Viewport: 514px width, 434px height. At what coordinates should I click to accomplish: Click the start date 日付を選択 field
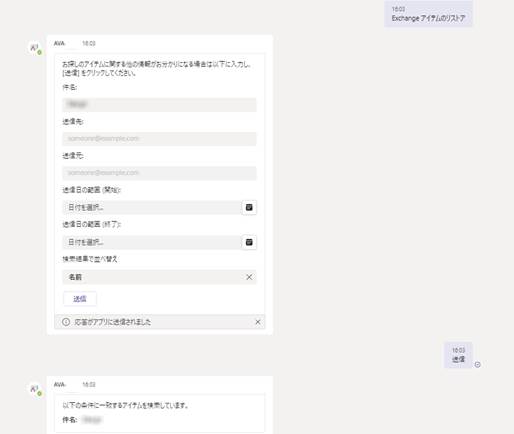[152, 207]
